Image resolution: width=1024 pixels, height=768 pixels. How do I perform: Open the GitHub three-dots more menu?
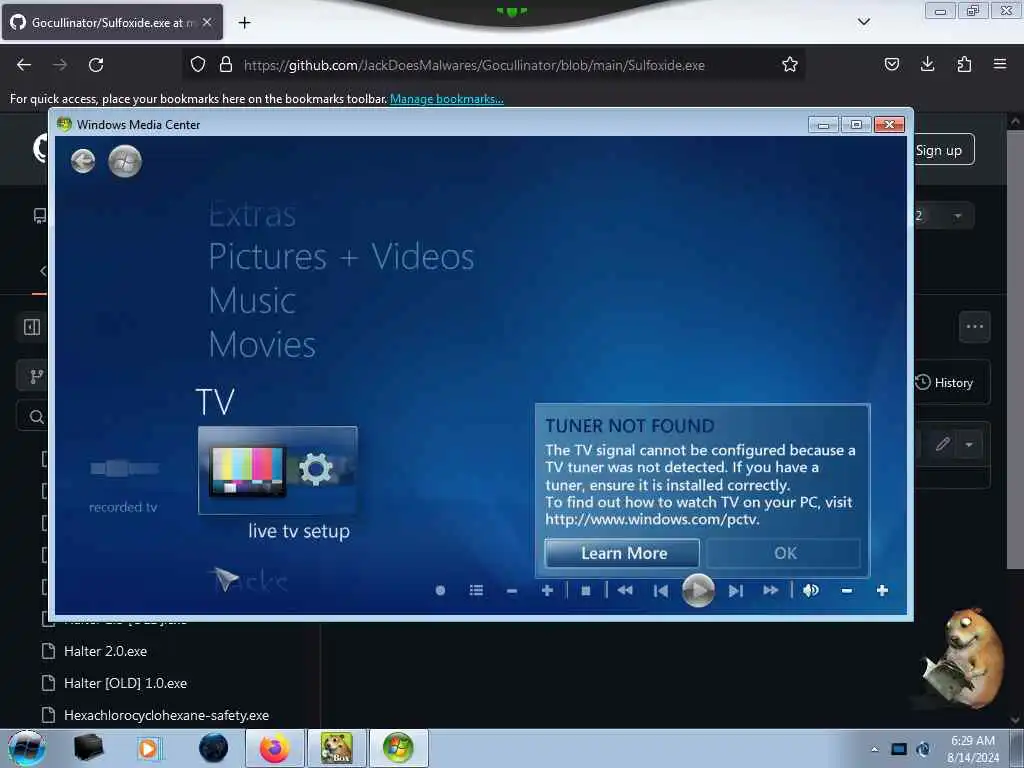point(974,327)
